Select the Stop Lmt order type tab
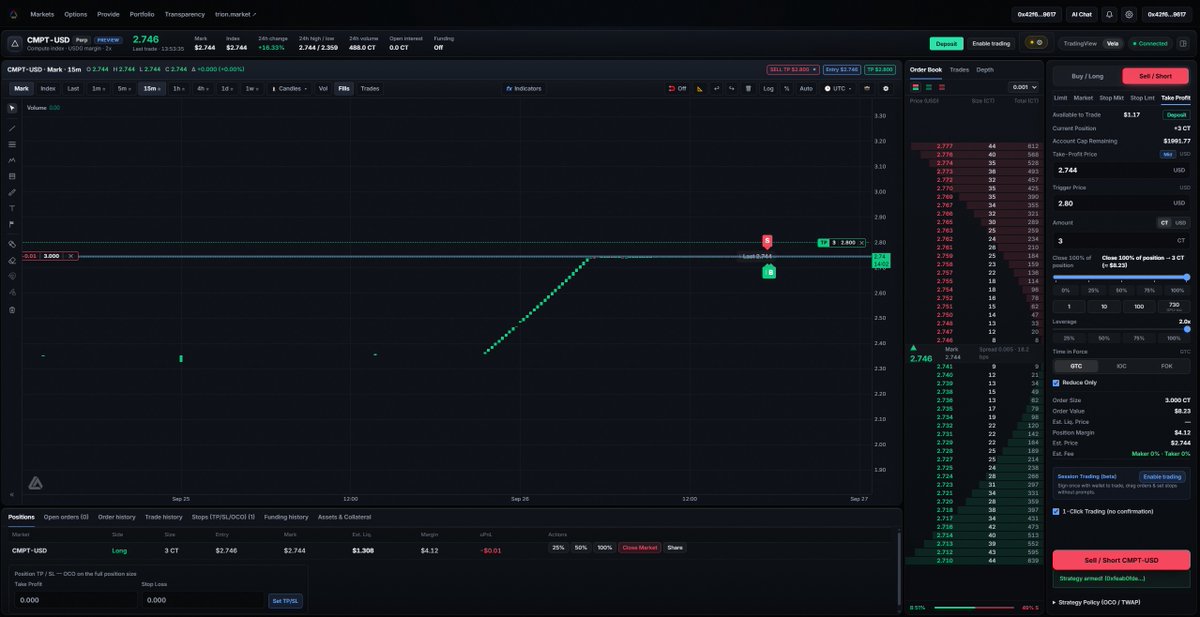This screenshot has height=617, width=1200. 1142,98
